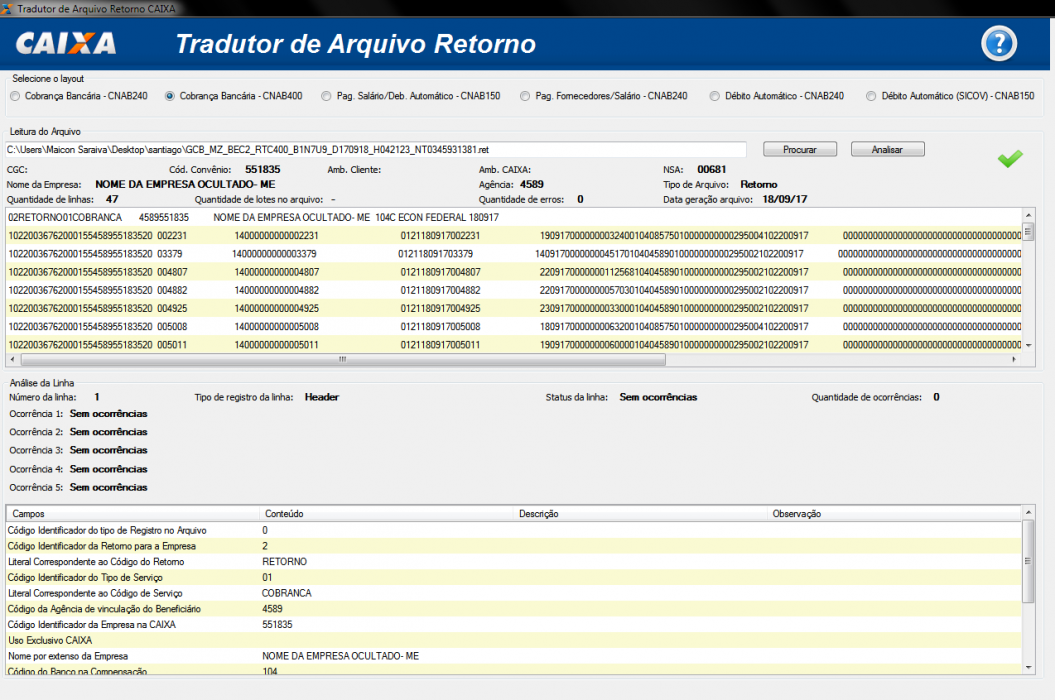Image resolution: width=1055 pixels, height=700 pixels.
Task: Select file line containing 004807
Action: pos(514,272)
